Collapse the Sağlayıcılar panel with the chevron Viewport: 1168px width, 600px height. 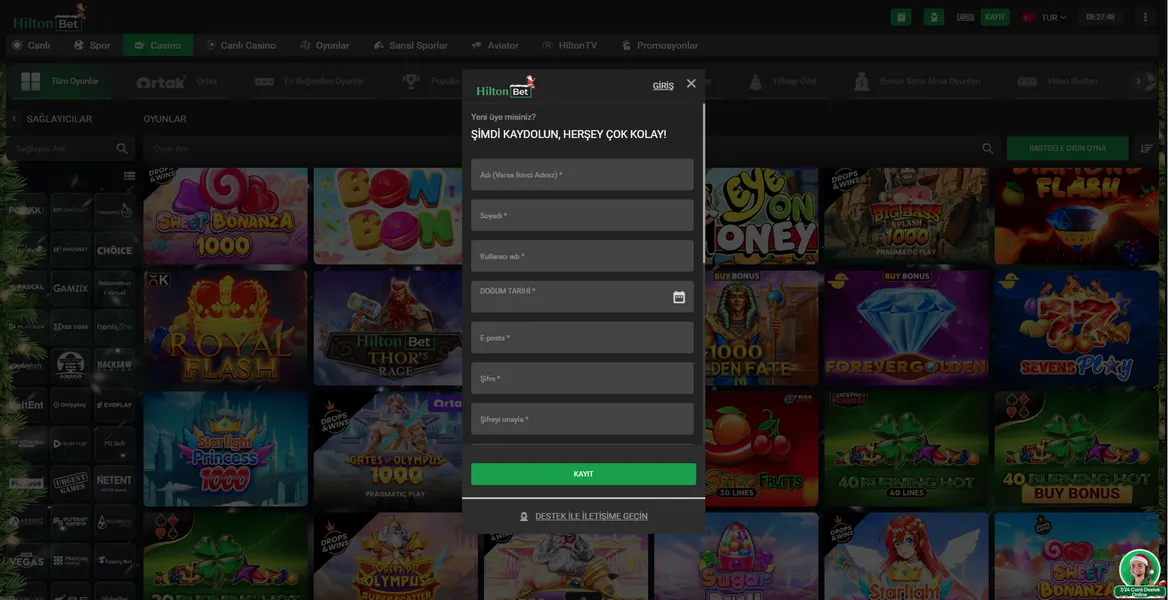15,119
